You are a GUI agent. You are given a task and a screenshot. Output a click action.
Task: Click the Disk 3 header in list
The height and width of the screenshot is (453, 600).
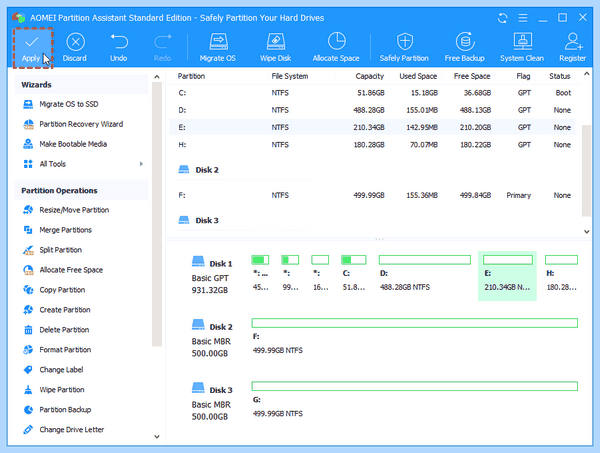pyautogui.click(x=199, y=220)
